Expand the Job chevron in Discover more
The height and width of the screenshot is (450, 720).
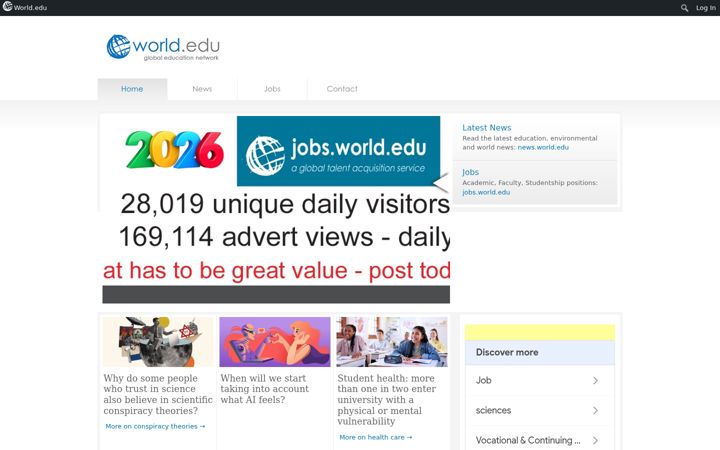click(596, 380)
